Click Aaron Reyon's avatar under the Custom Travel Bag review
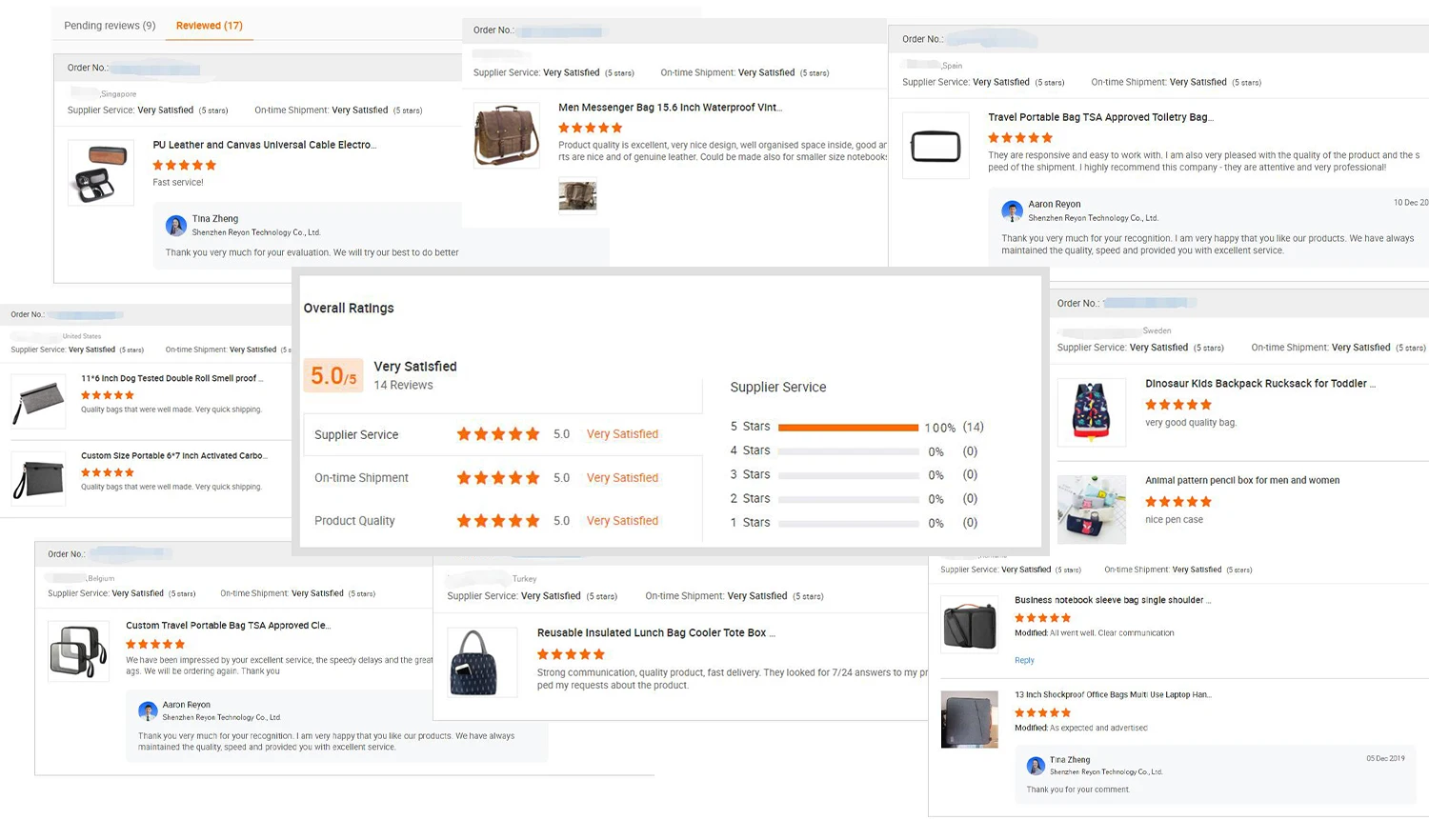Screen dimensions: 1429x840 point(148,710)
